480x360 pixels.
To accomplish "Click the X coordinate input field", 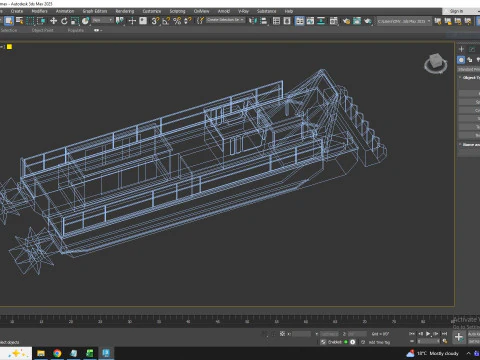I will pos(301,334).
